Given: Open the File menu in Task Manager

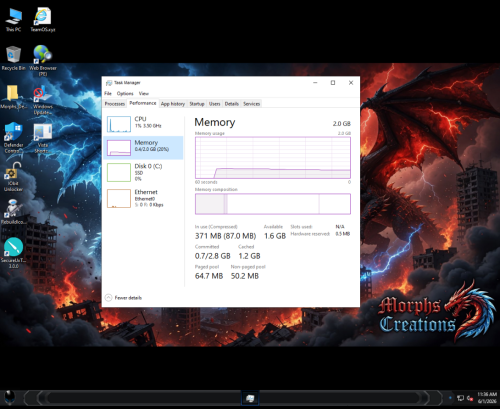Looking at the screenshot, I should (x=108, y=93).
